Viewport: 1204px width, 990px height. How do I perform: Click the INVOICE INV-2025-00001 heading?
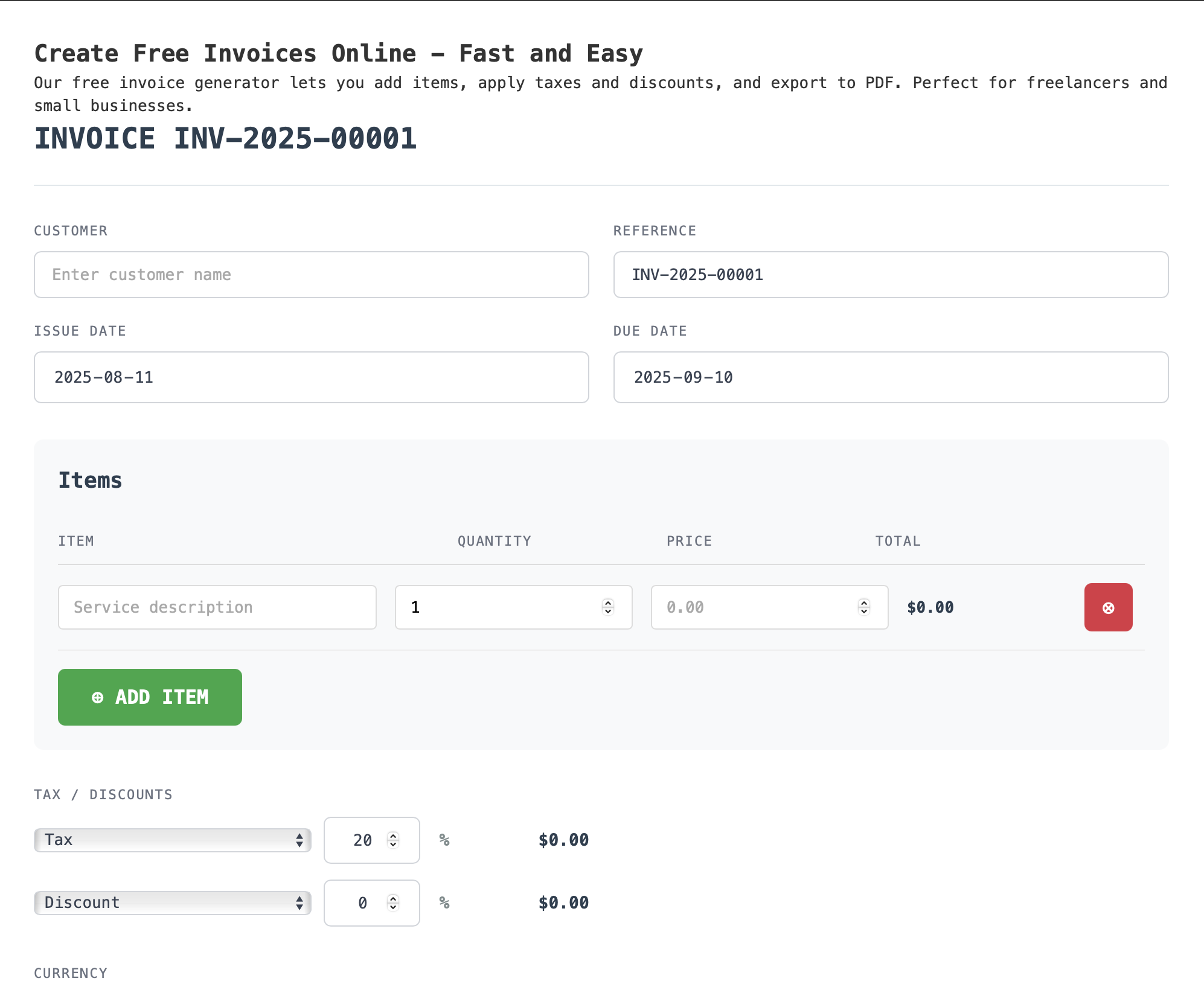pos(225,138)
